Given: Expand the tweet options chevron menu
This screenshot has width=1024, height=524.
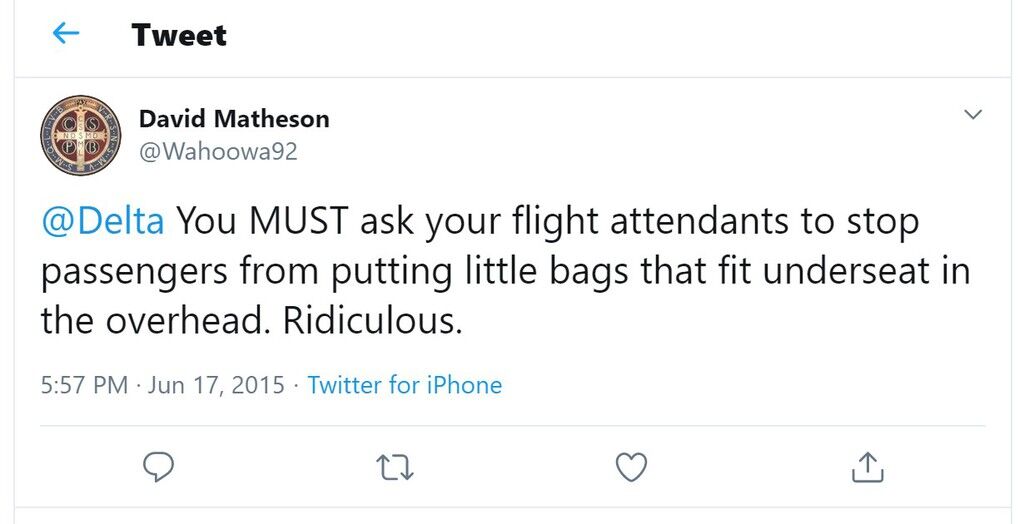Looking at the screenshot, I should coord(973,114).
